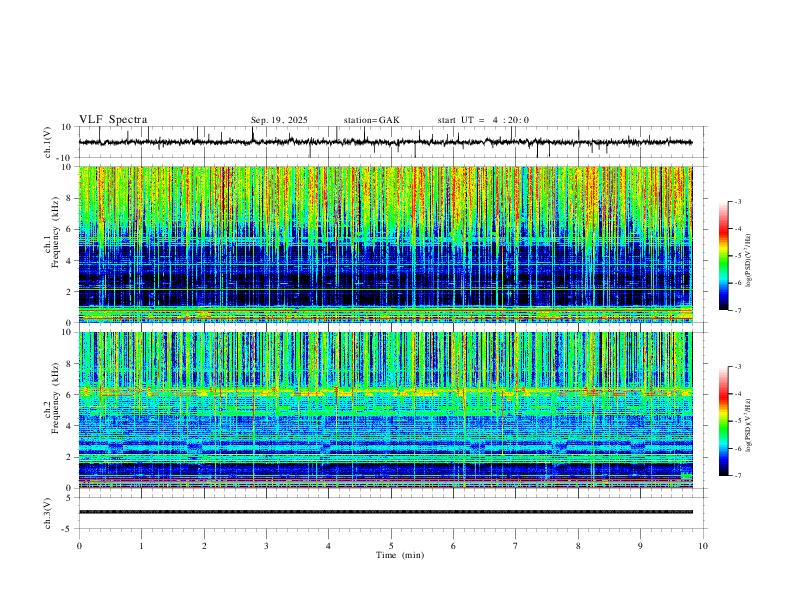The image size is (792, 612).
Task: Click the "-3" tick on ch.1 color bar
Action: (738, 201)
